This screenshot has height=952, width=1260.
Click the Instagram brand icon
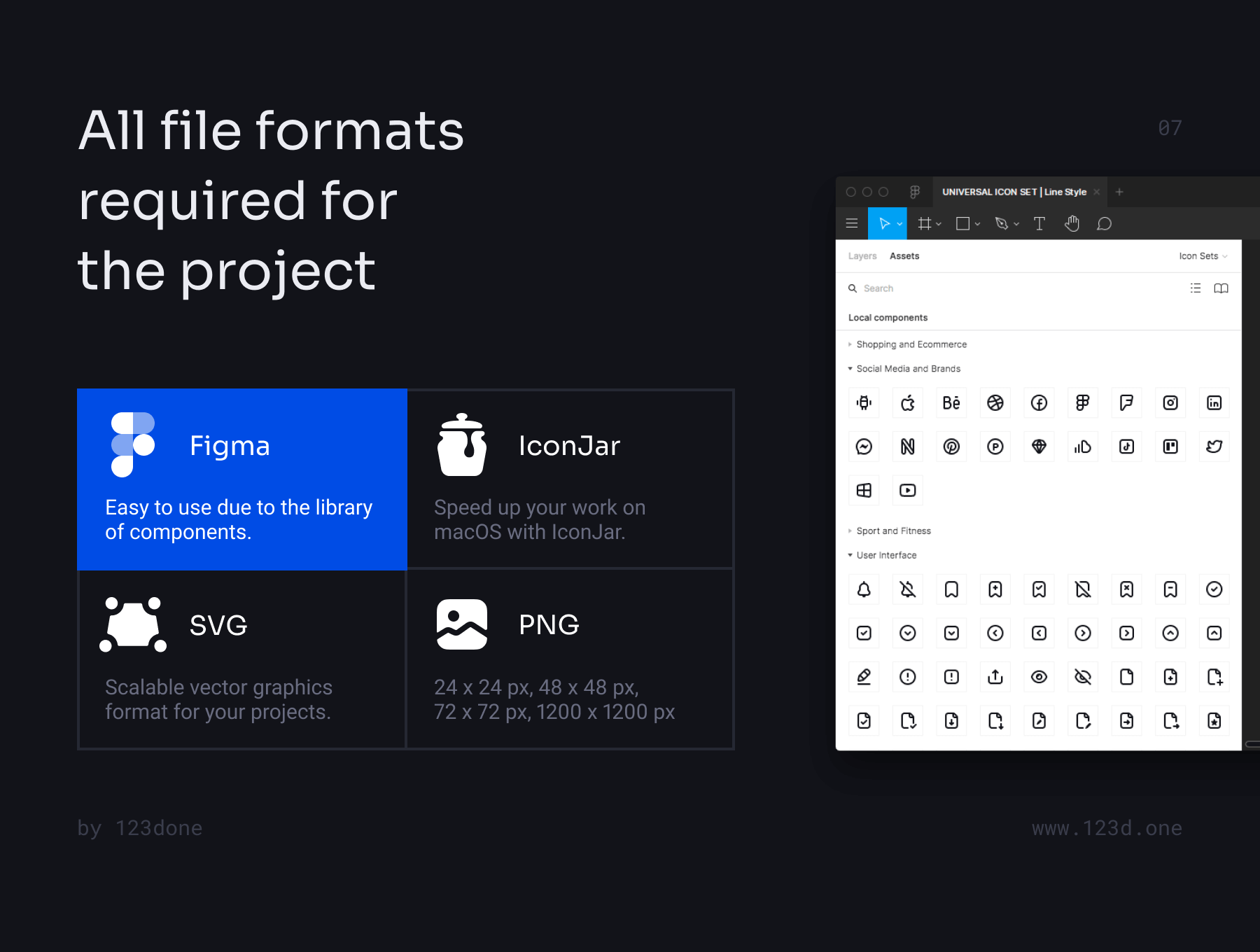(x=1170, y=402)
